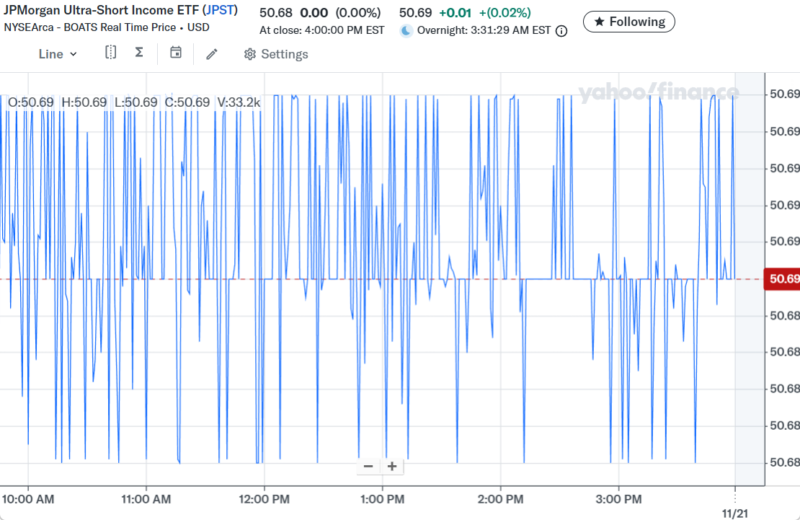Screen dimensions: 800x520
Task: Click the overnight moon icon
Action: coord(406,30)
